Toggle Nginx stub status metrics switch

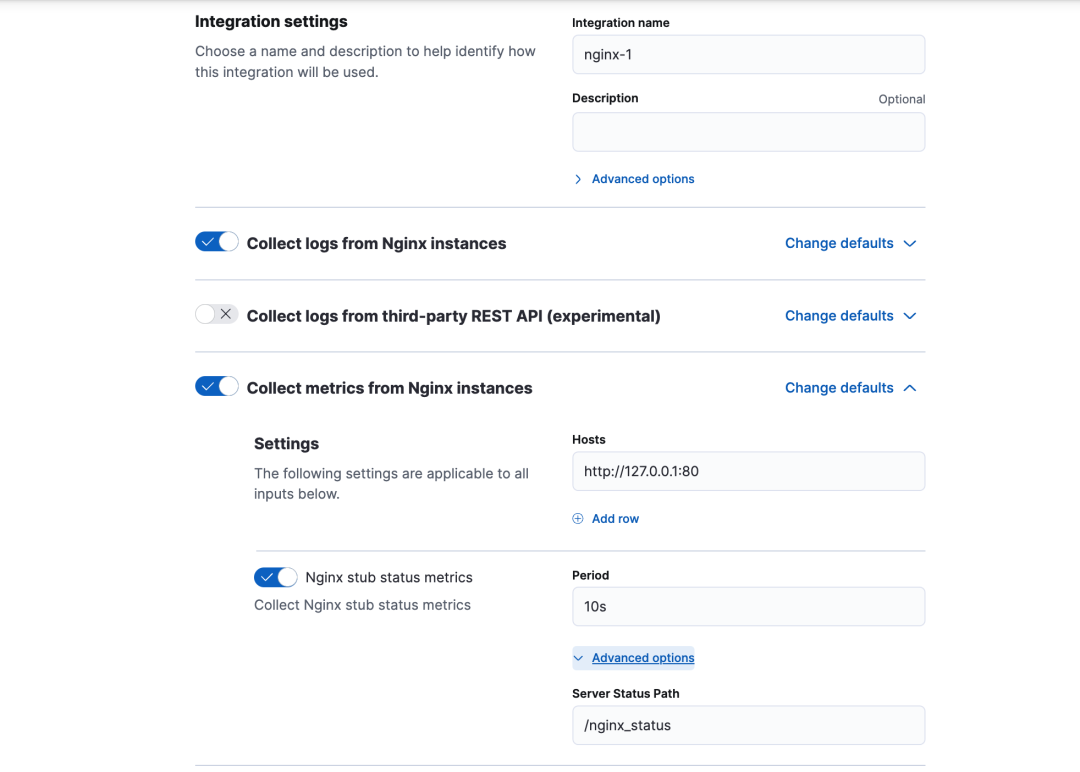click(x=276, y=577)
